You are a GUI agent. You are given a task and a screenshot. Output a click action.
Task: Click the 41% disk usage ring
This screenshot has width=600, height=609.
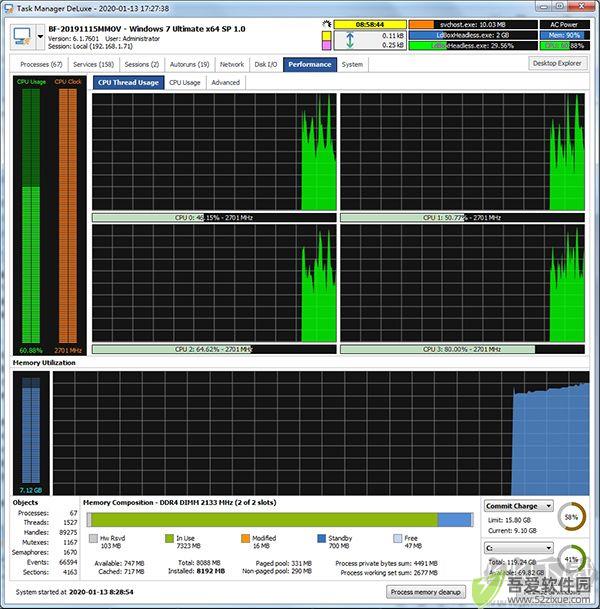click(571, 559)
